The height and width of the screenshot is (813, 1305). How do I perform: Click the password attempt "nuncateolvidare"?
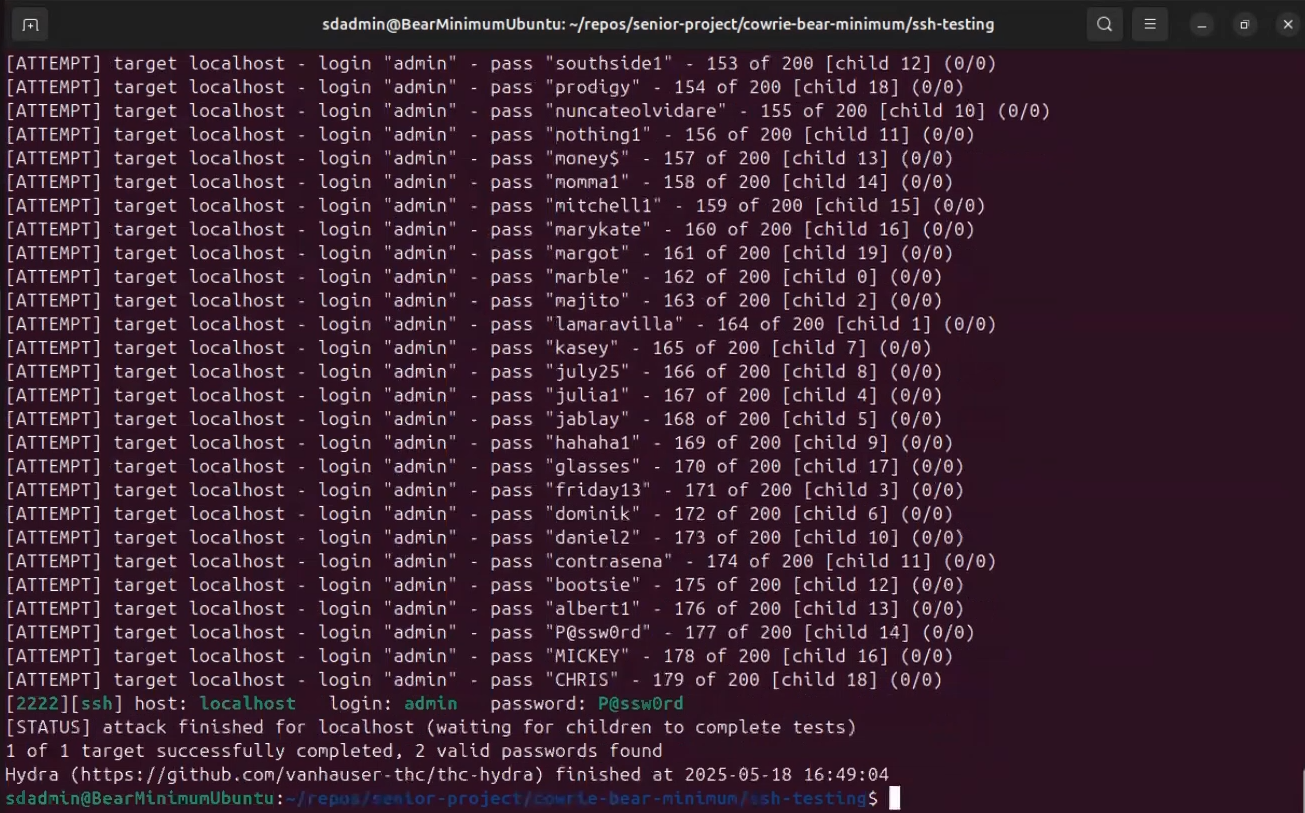636,111
